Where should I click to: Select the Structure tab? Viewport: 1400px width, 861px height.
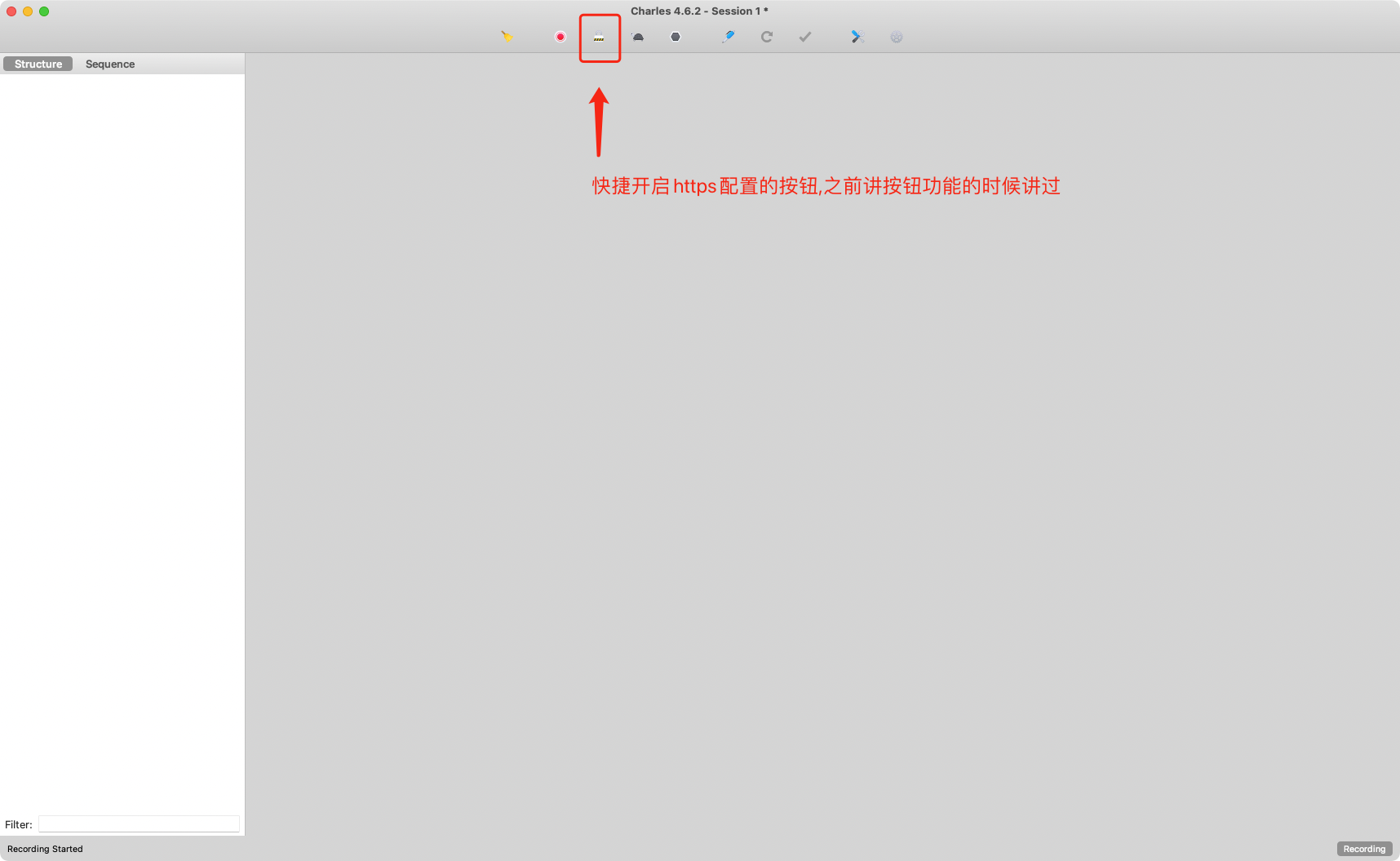tap(38, 64)
